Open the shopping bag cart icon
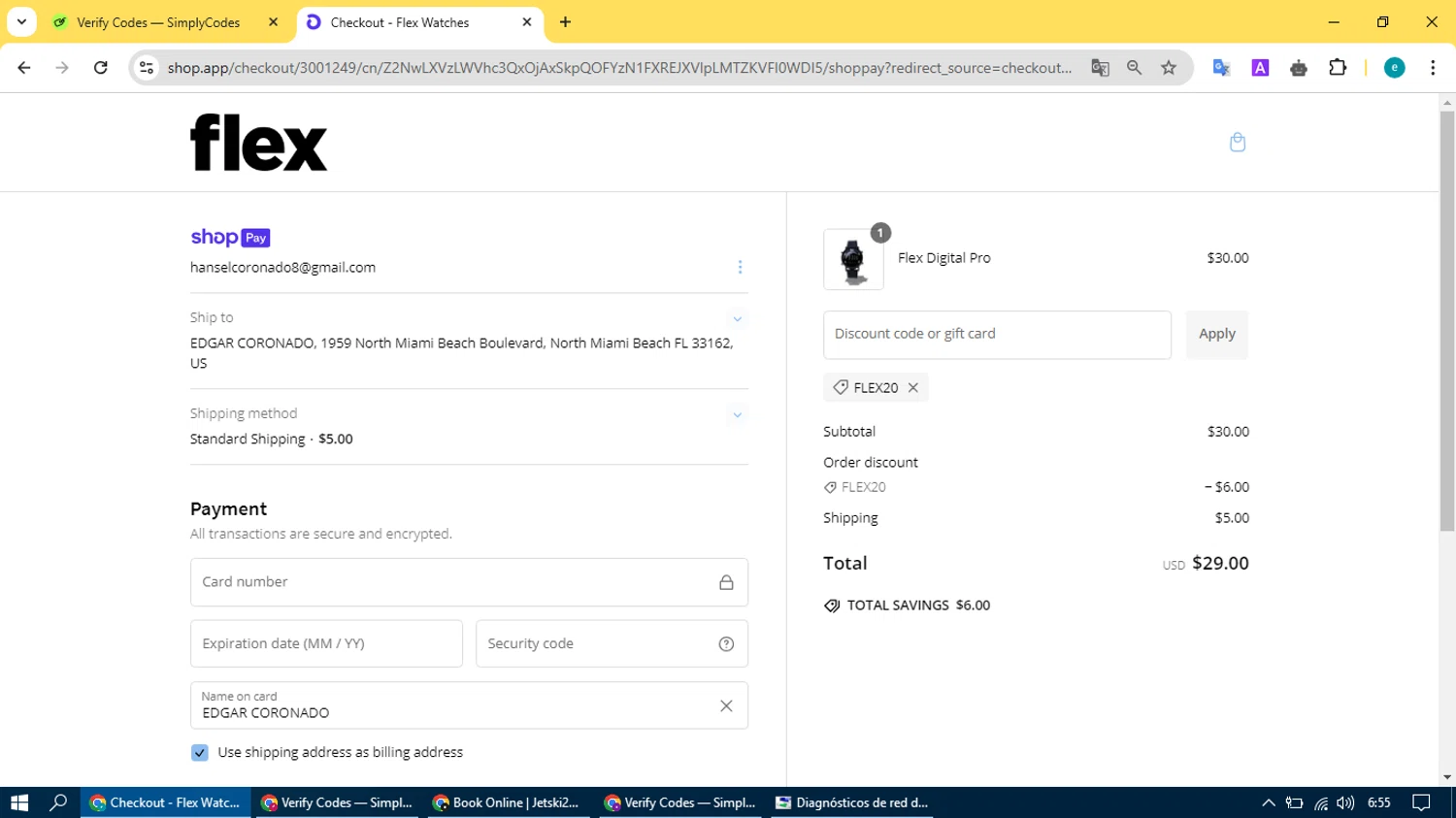This screenshot has width=1456, height=818. click(1237, 143)
